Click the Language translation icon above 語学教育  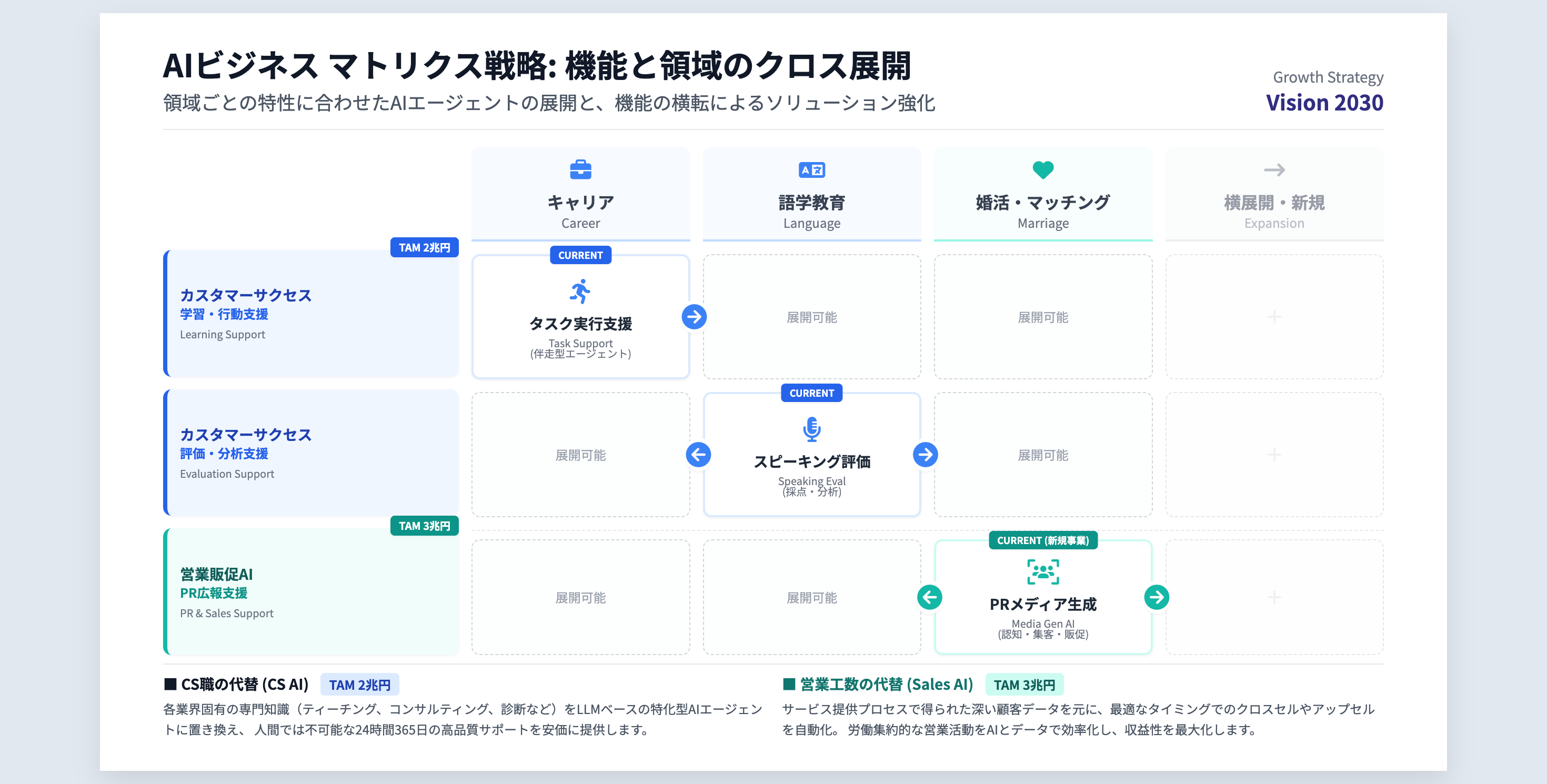click(811, 170)
